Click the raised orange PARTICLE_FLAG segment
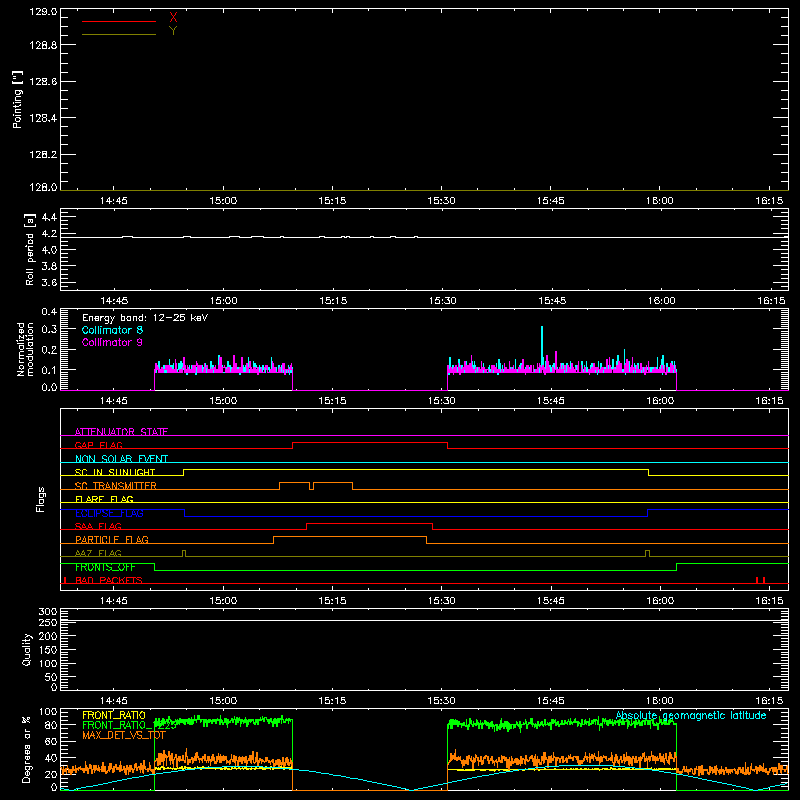Image resolution: width=800 pixels, height=800 pixels. pyautogui.click(x=350, y=537)
